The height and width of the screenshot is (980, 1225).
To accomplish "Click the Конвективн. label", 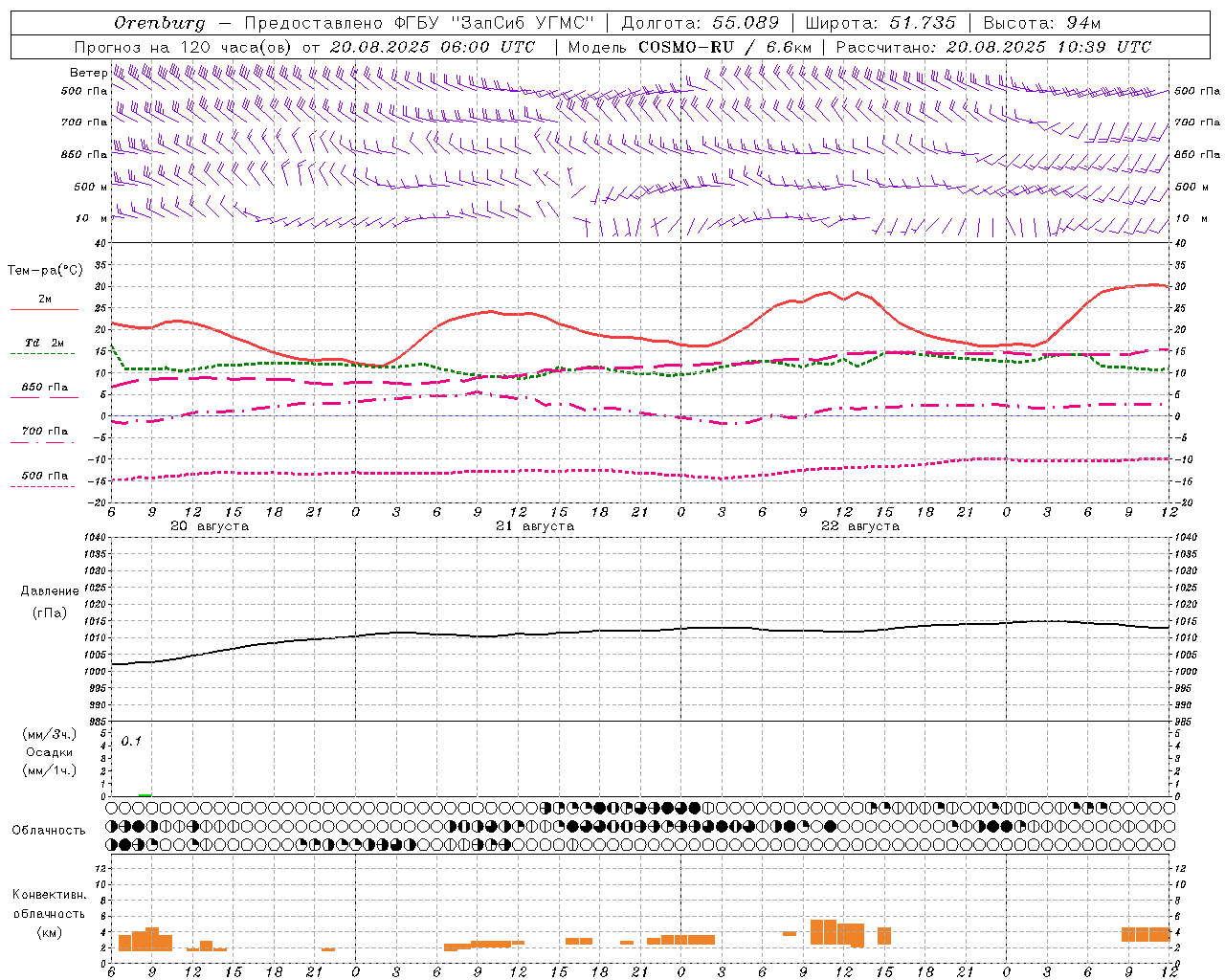I will 49,895.
